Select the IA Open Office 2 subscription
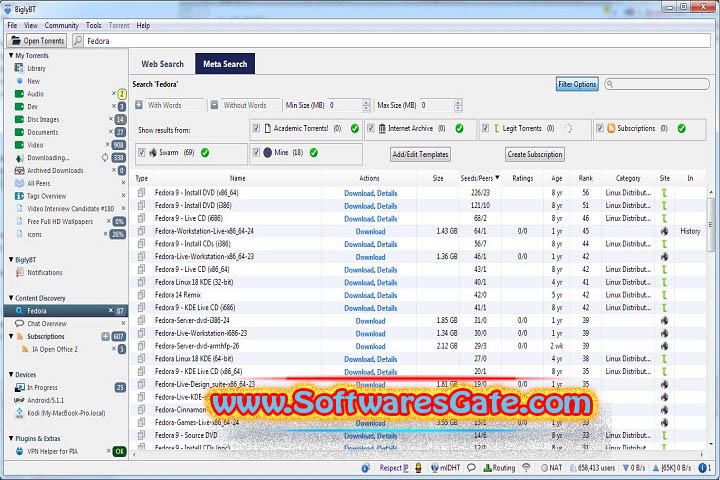Screen dimensions: 720x480 pos(55,349)
